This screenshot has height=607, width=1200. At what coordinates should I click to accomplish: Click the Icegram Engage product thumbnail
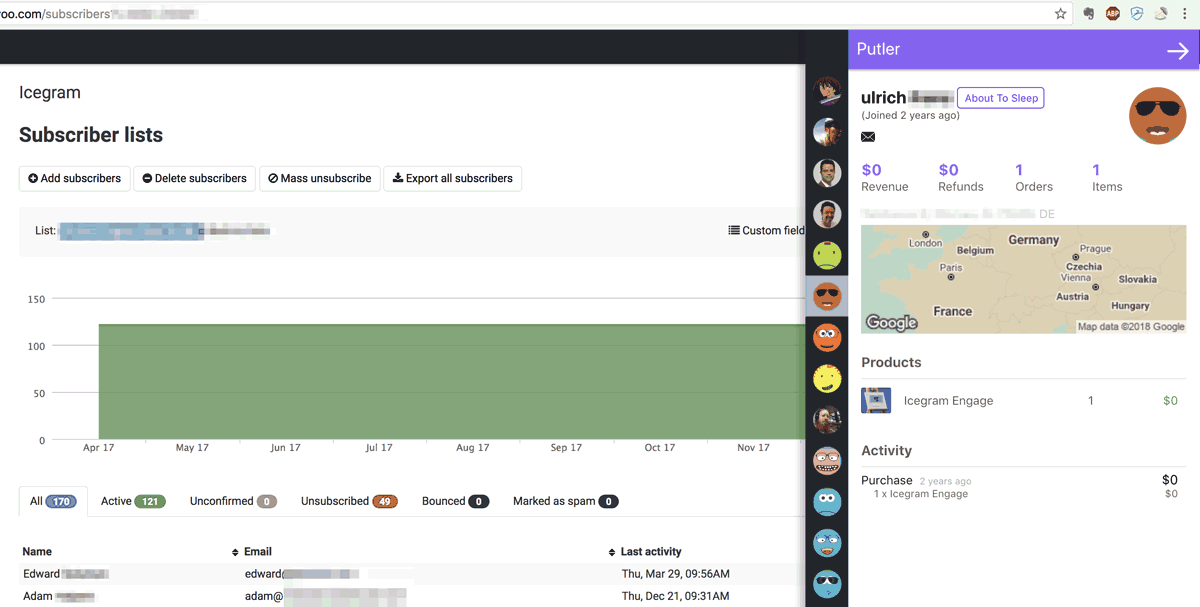tap(876, 400)
